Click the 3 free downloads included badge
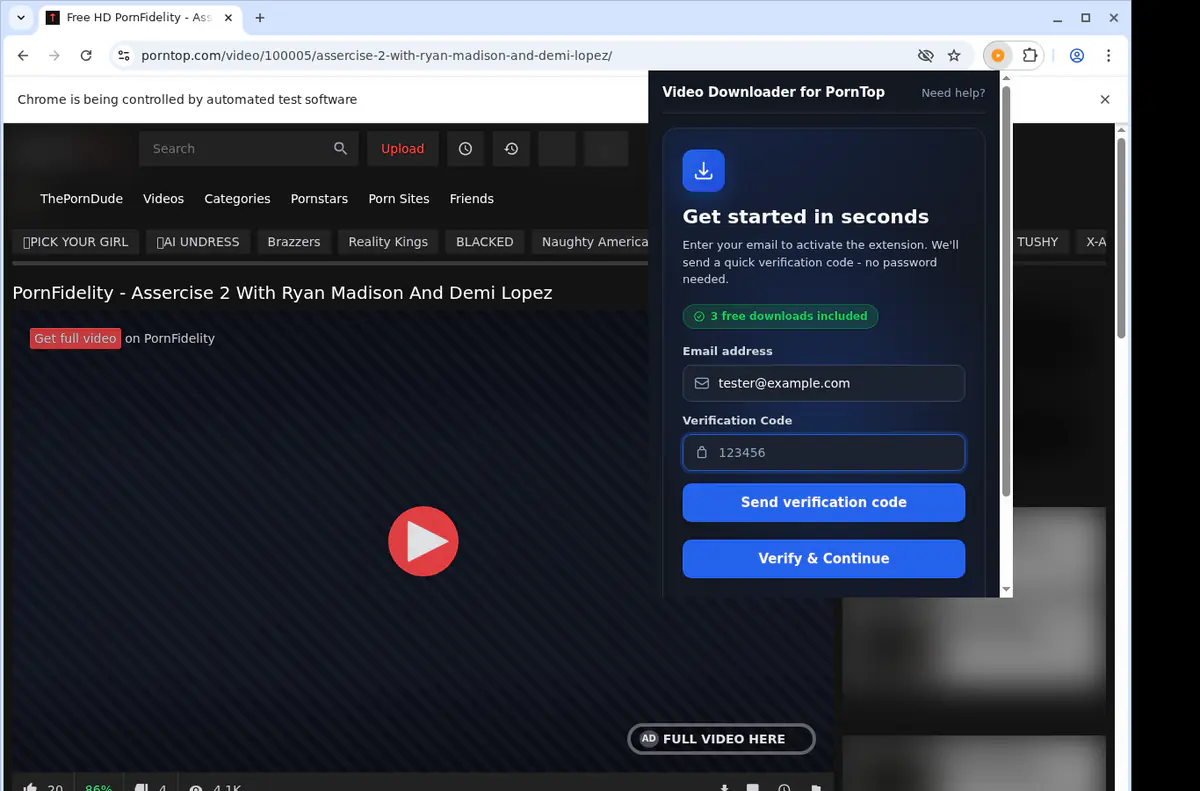Screen dimensions: 1200x791 click(780, 316)
